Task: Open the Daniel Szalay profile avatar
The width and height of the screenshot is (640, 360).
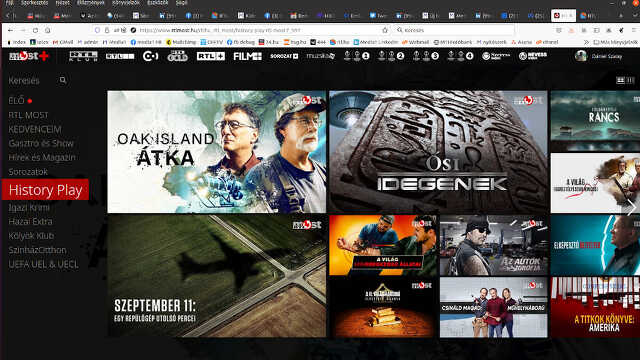Action: [580, 56]
